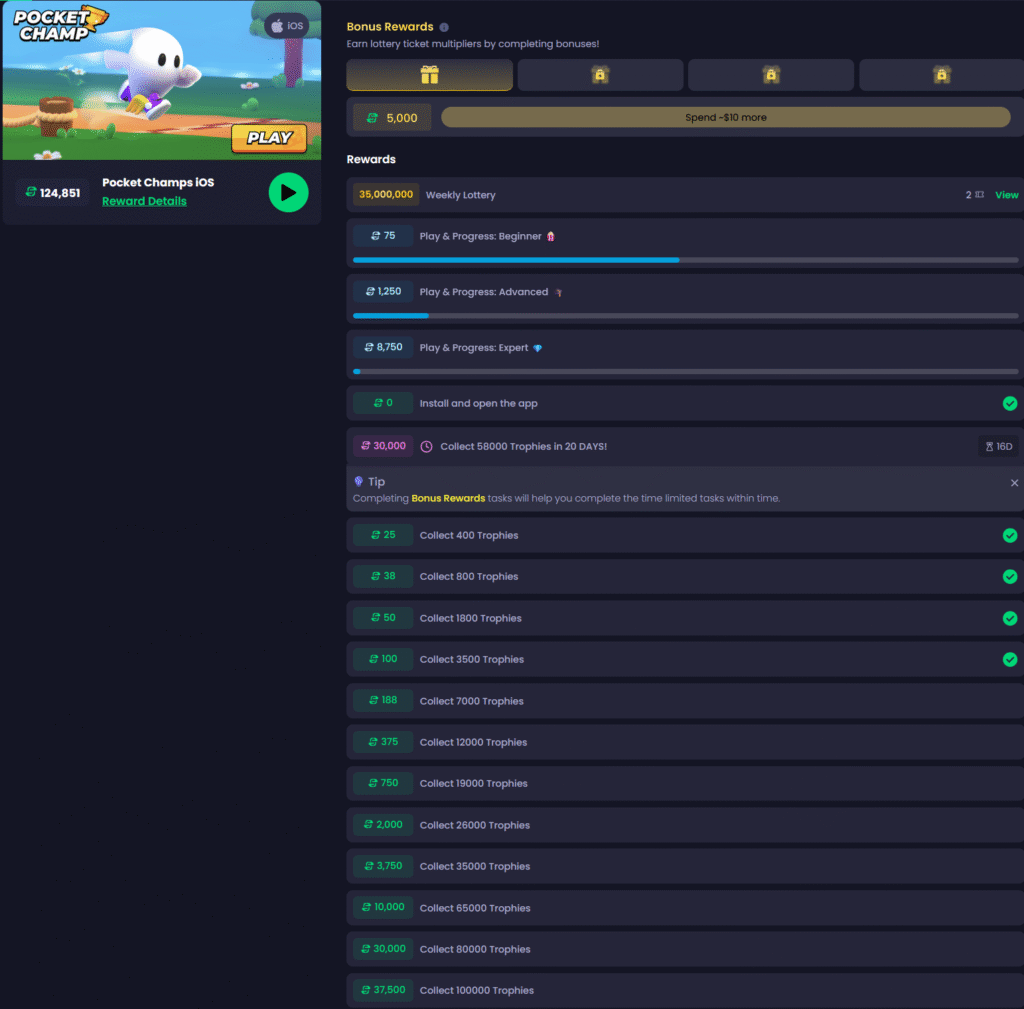The image size is (1024, 1009).
Task: Click the 30,000 reward badge for 20-day task
Action: pos(383,446)
